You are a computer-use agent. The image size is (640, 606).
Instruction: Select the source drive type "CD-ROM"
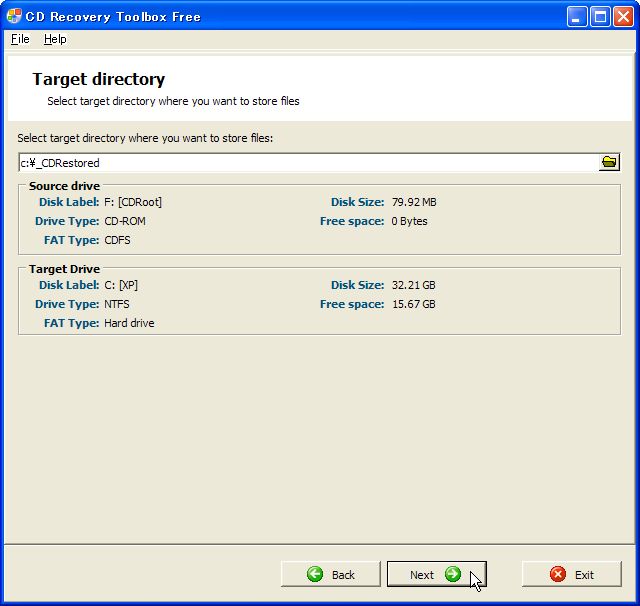[125, 221]
